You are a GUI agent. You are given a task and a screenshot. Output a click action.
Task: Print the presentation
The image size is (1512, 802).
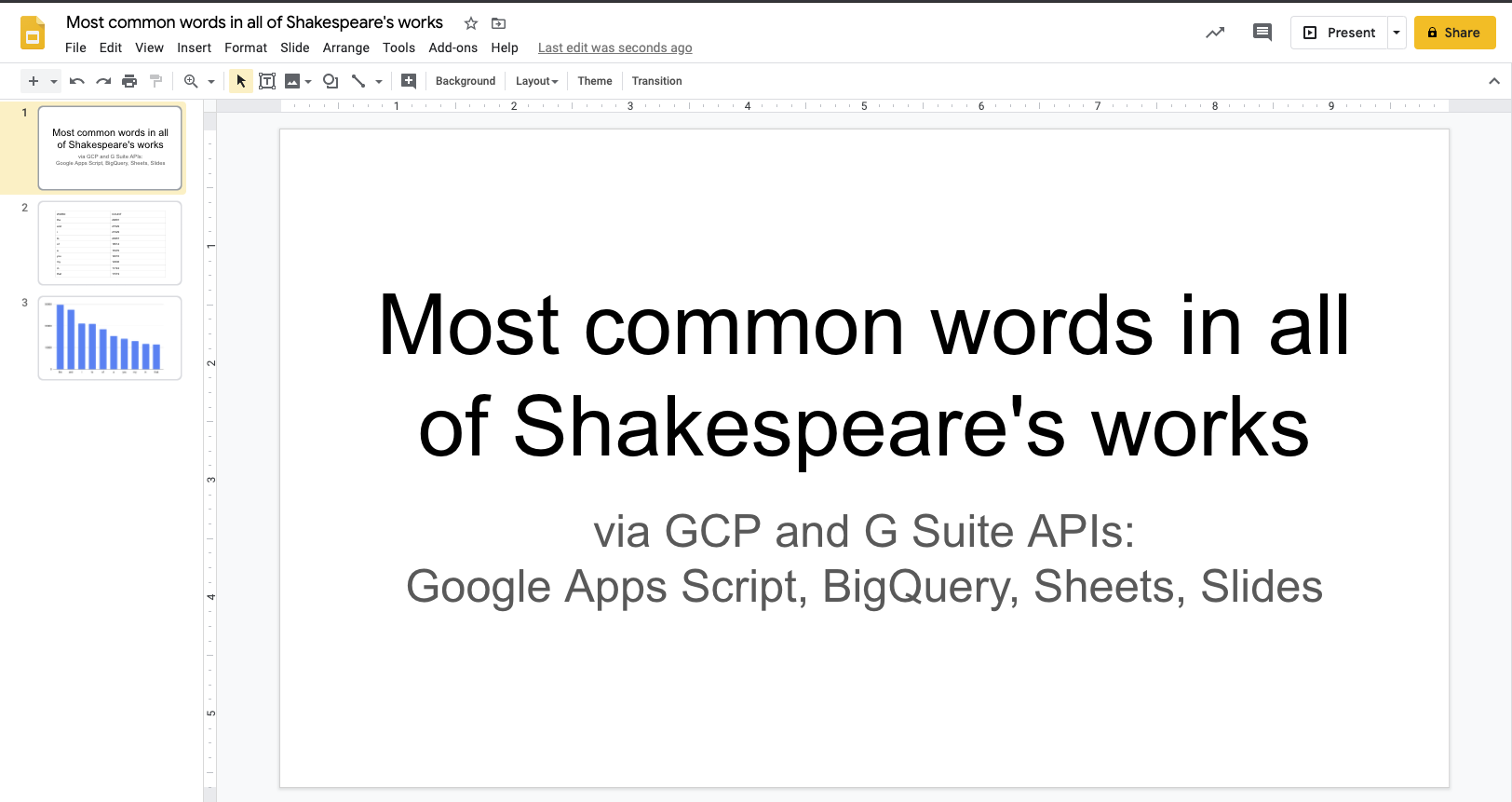click(x=129, y=81)
